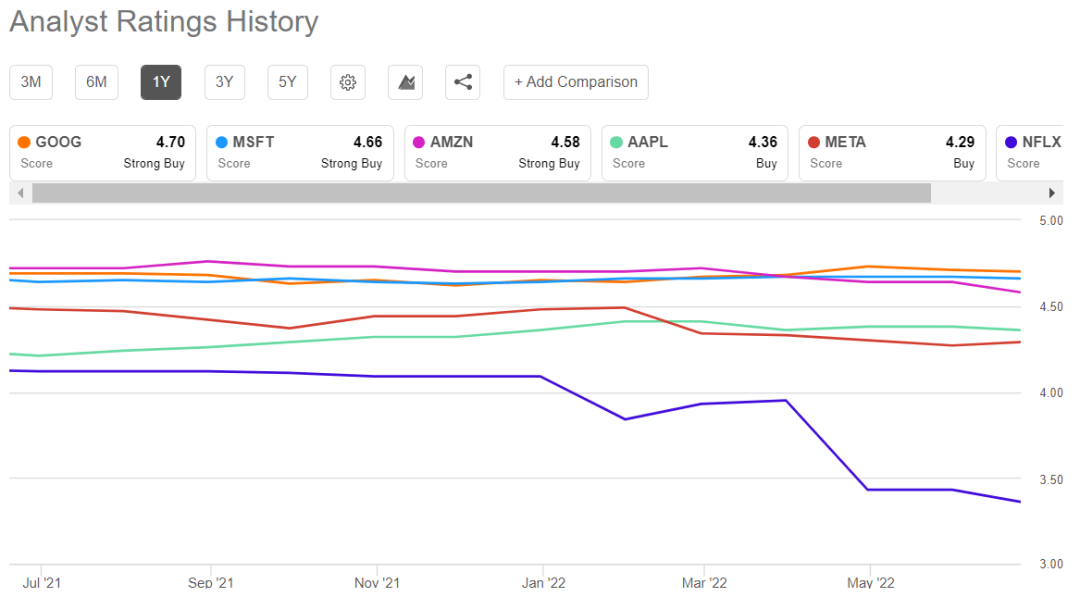This screenshot has height=597, width=1080.
Task: Click the red META legend dot
Action: pyautogui.click(x=814, y=143)
